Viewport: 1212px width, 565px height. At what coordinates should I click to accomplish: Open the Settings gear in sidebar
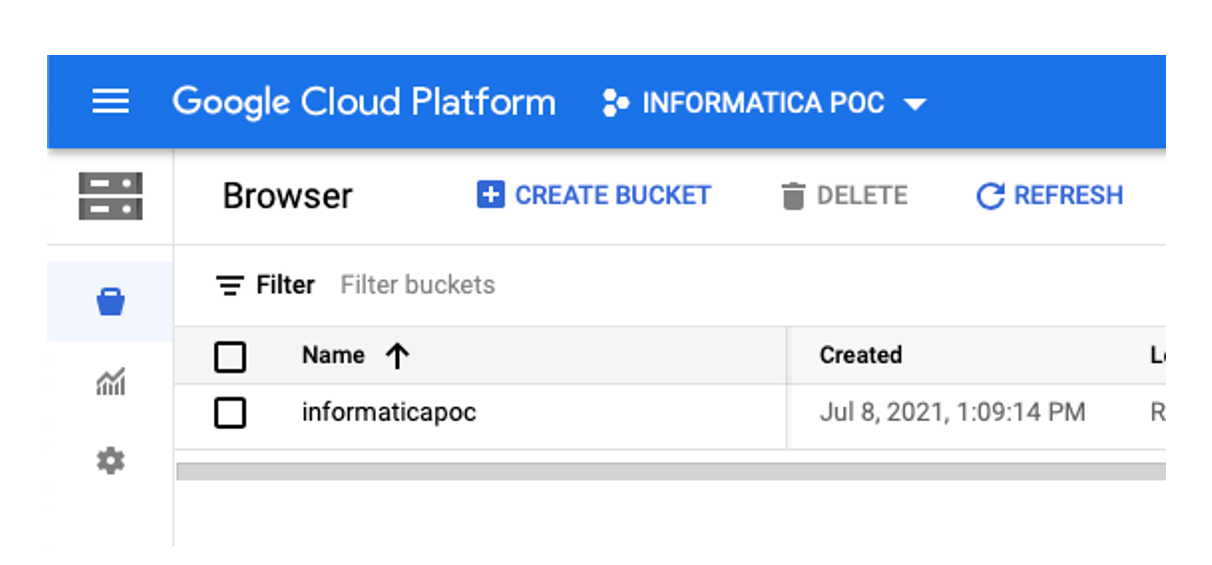pyautogui.click(x=110, y=461)
